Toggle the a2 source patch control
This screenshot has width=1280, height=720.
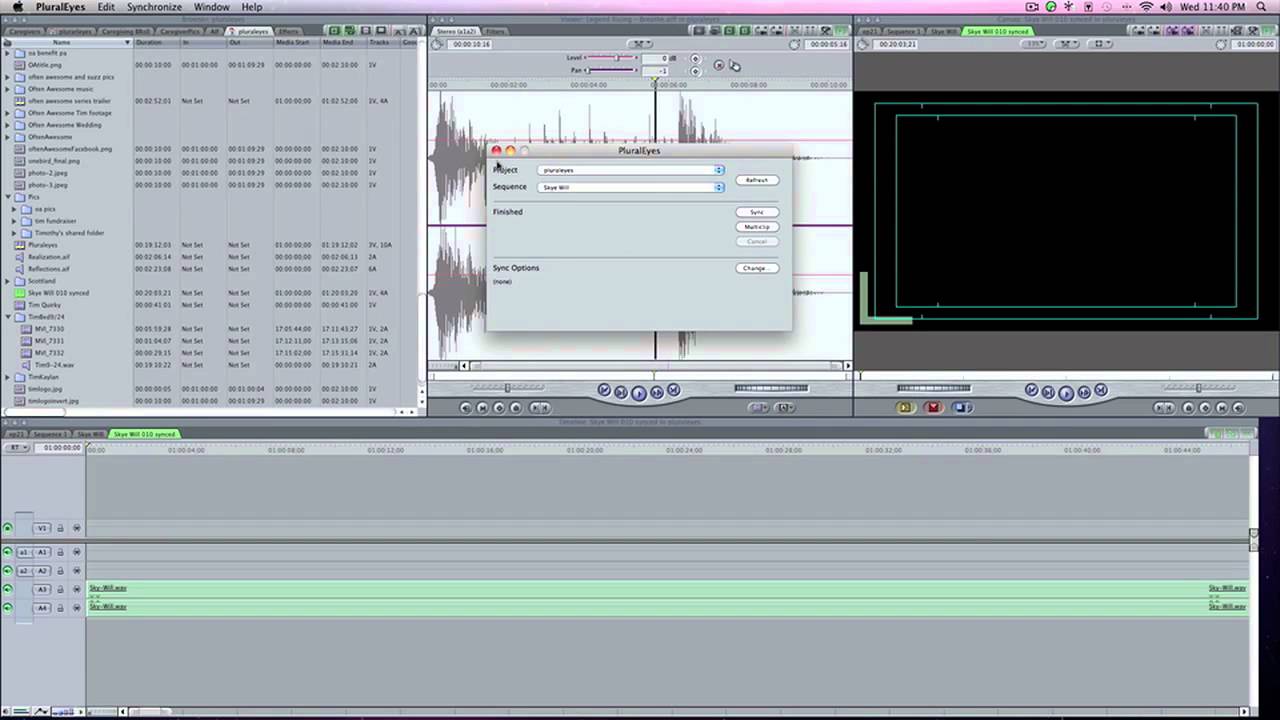pos(24,571)
